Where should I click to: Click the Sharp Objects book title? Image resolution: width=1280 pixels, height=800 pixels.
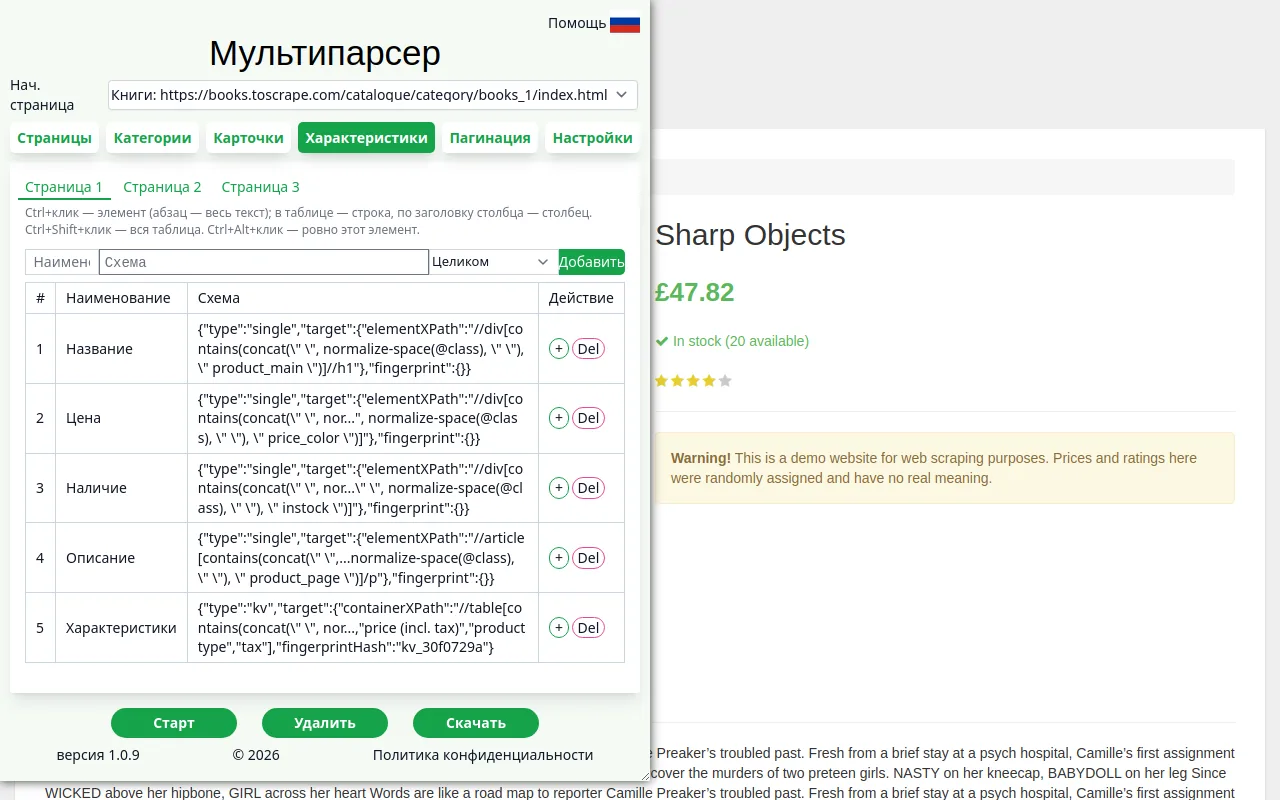[x=750, y=235]
